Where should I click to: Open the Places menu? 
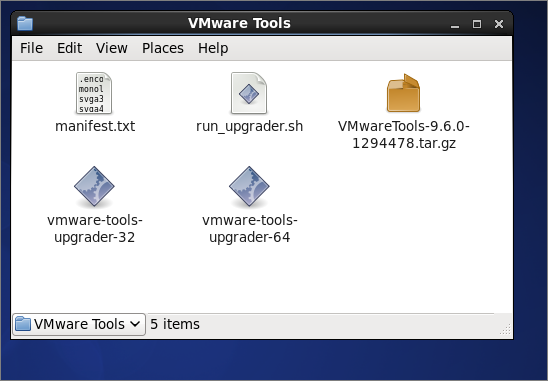coord(163,48)
